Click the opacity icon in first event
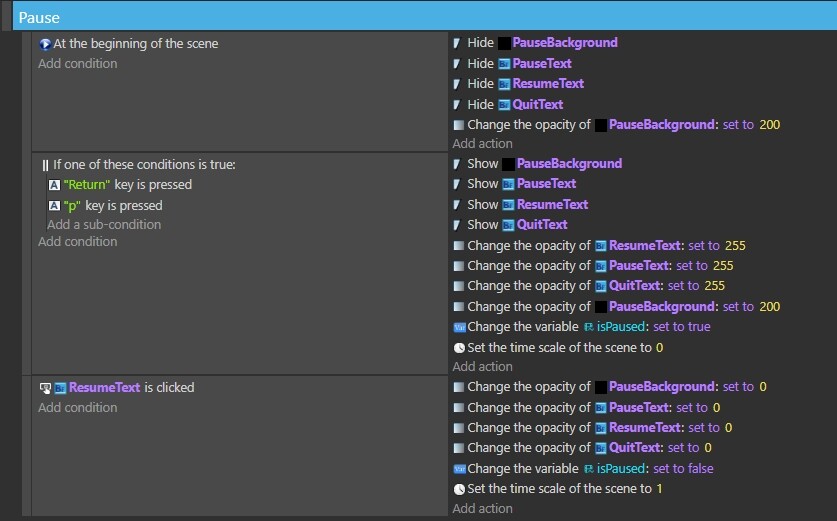Image resolution: width=837 pixels, height=521 pixels. [x=459, y=125]
